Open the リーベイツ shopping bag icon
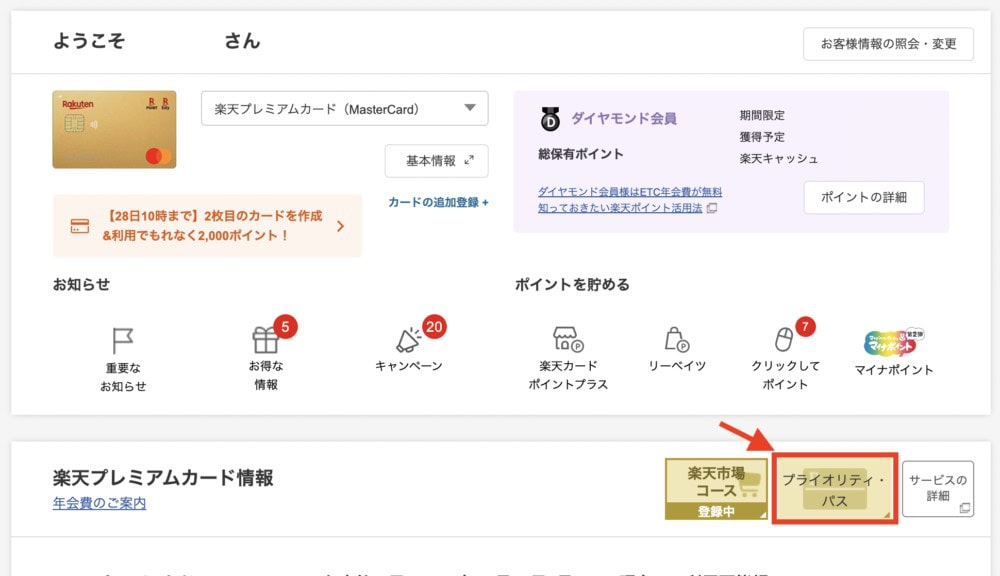Image resolution: width=1000 pixels, height=576 pixels. (x=677, y=339)
